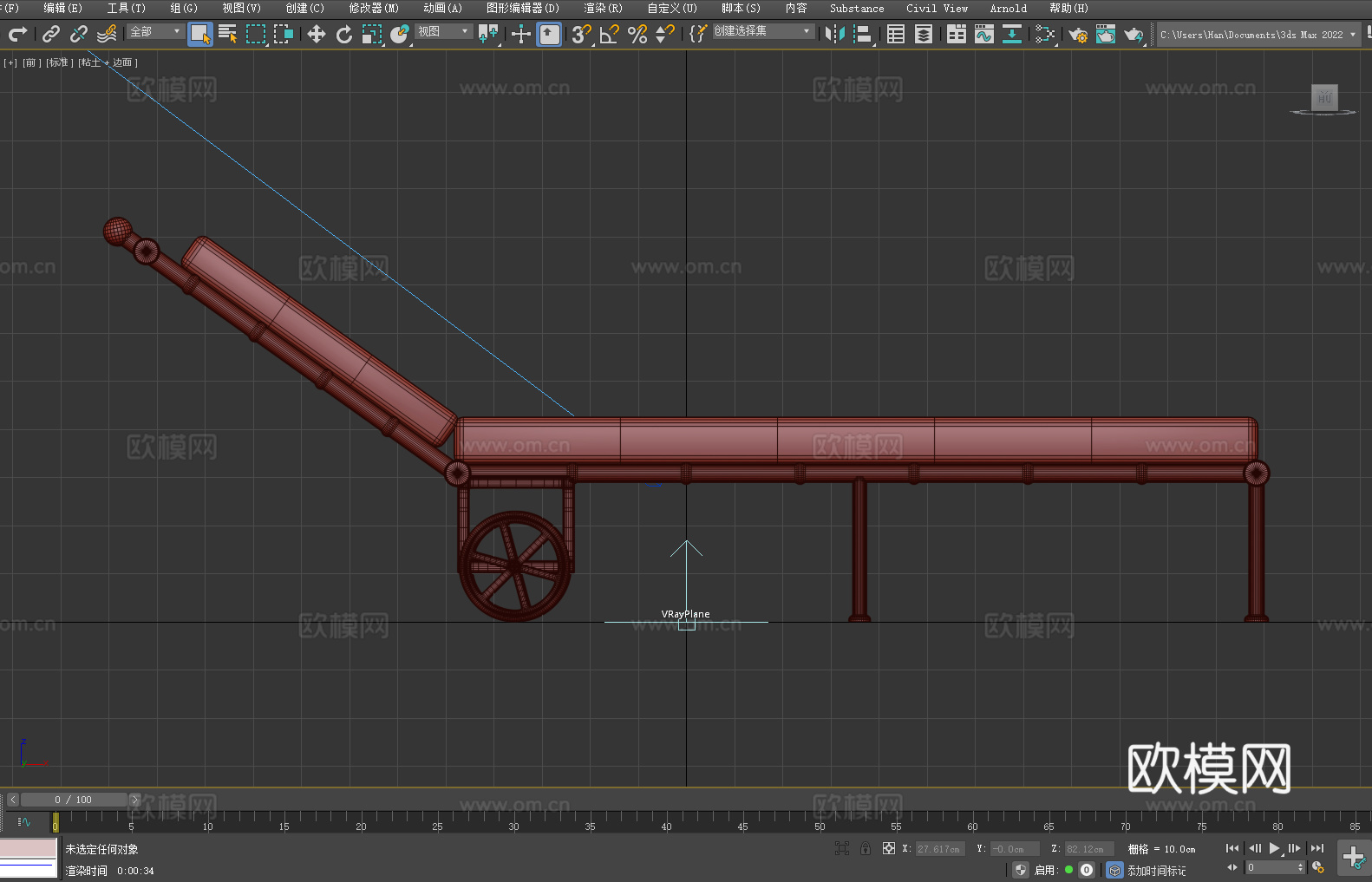The image size is (1372, 882).
Task: Go to start of animation
Action: pos(1232,848)
